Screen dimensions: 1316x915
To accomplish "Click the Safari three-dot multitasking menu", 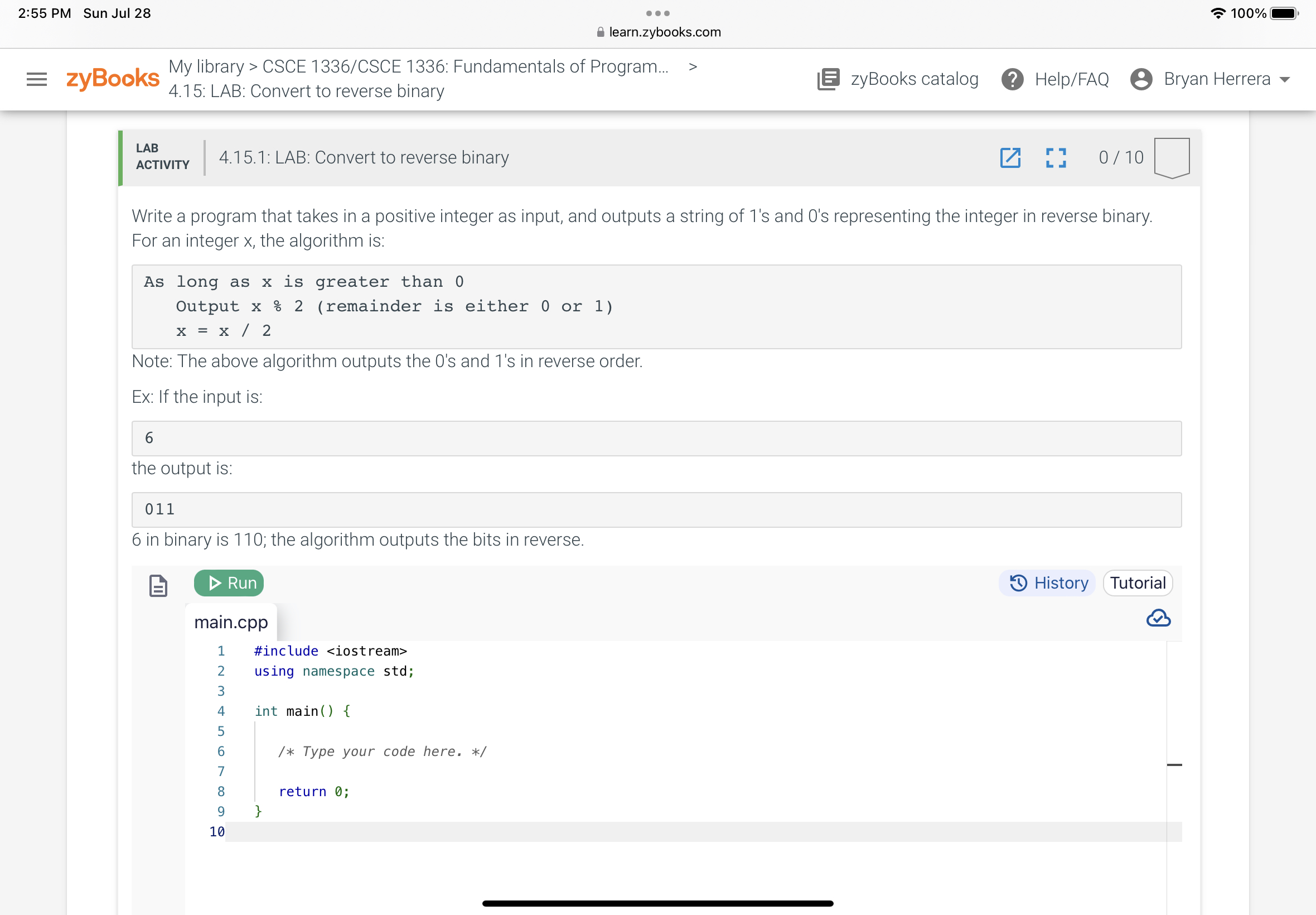I will 657,13.
